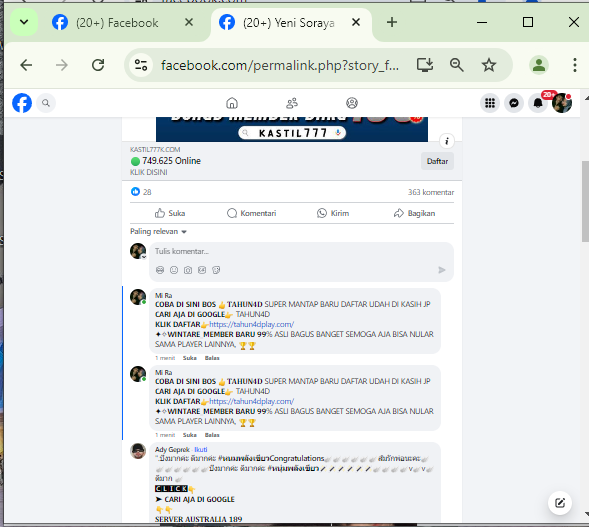Open notifications bell
This screenshot has height=527, width=589.
(538, 103)
